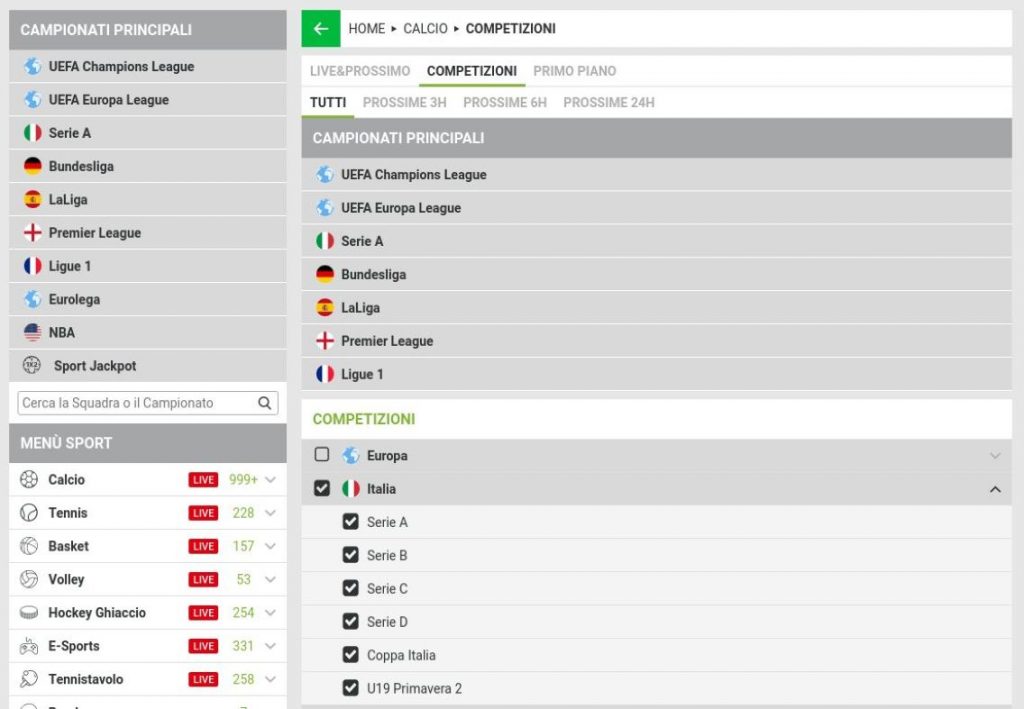Screen dimensions: 1024x709
Task: Uncheck the Serie A checkbox under Italia
Action: tap(351, 522)
